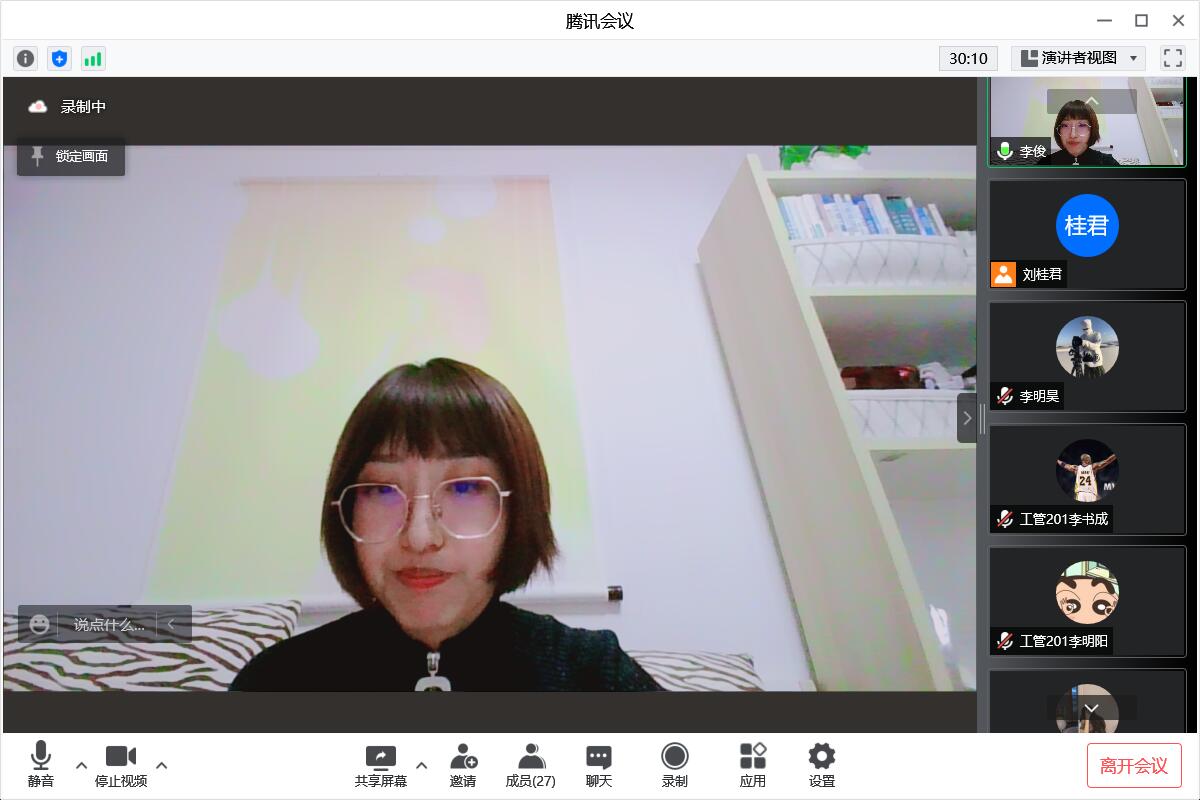Expand share screen options arrow
The image size is (1200, 800).
pyautogui.click(x=421, y=766)
